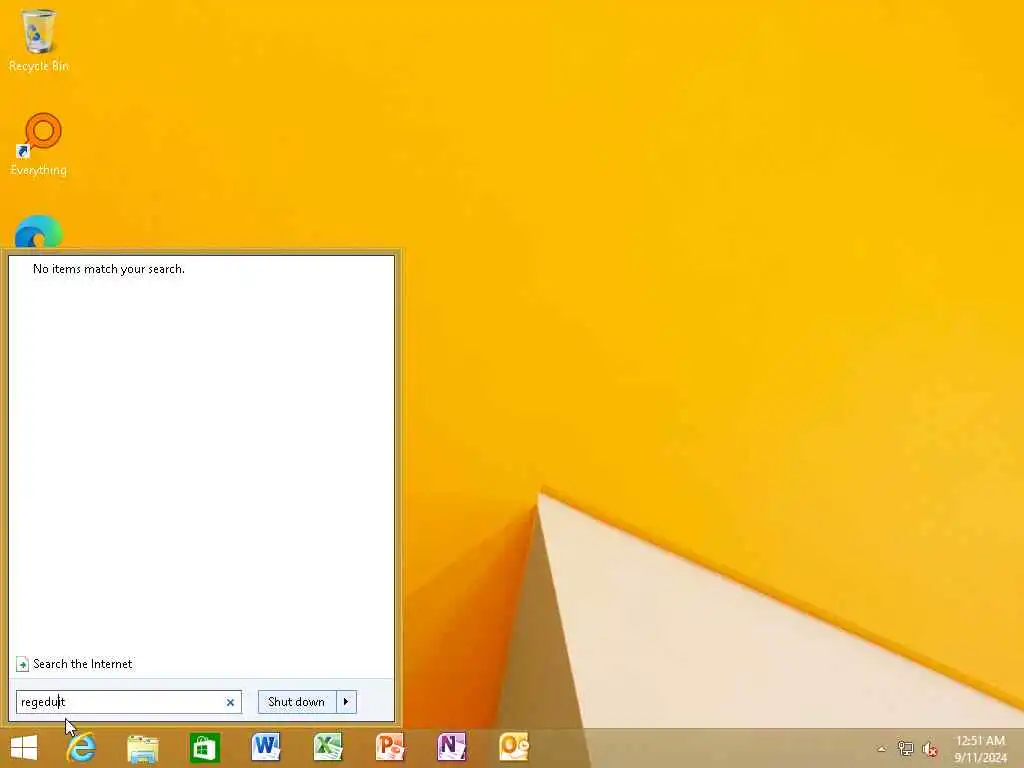The width and height of the screenshot is (1024, 768).
Task: Click the Shut down button
Action: coord(296,702)
